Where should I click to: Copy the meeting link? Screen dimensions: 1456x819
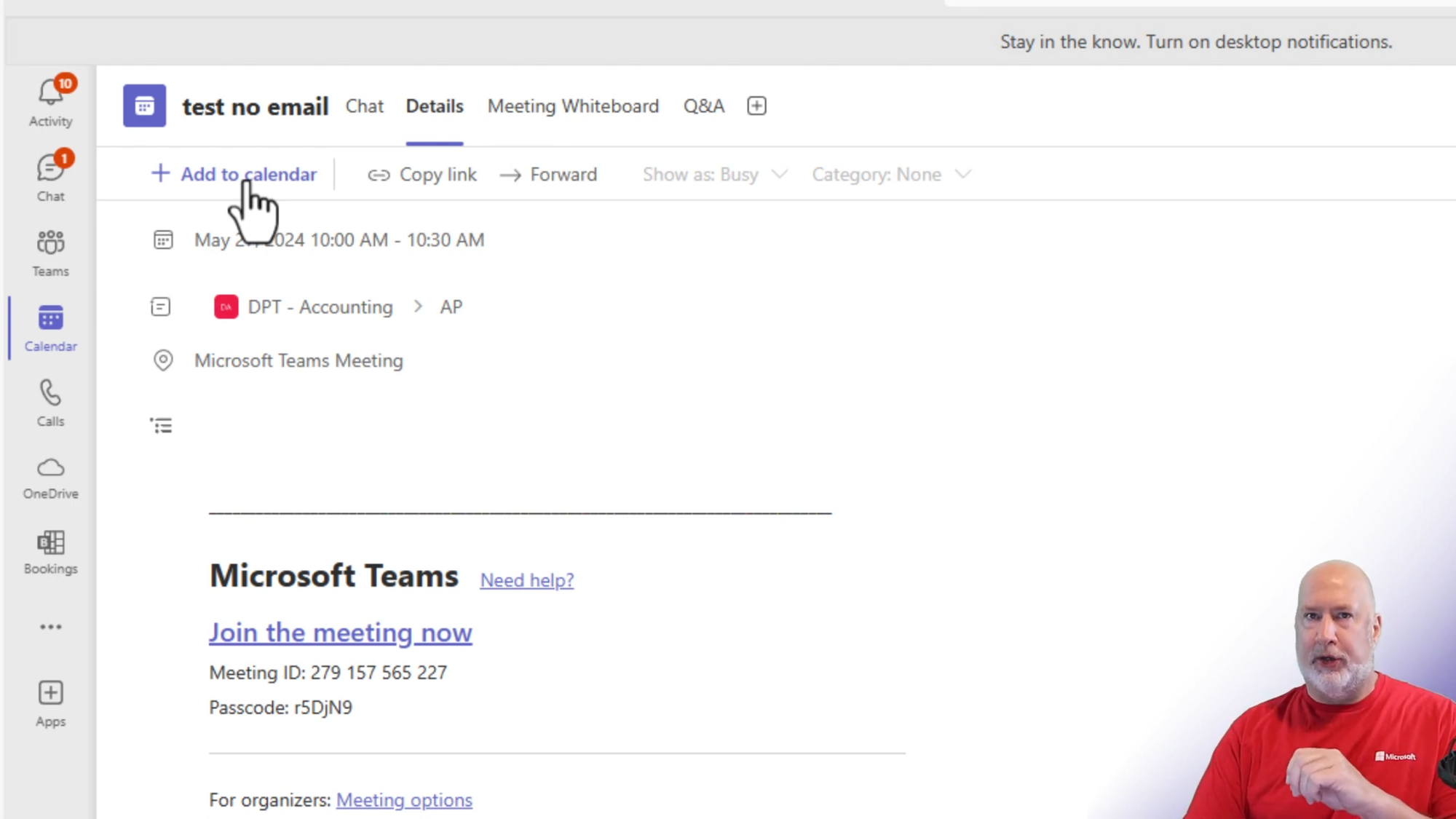422,175
